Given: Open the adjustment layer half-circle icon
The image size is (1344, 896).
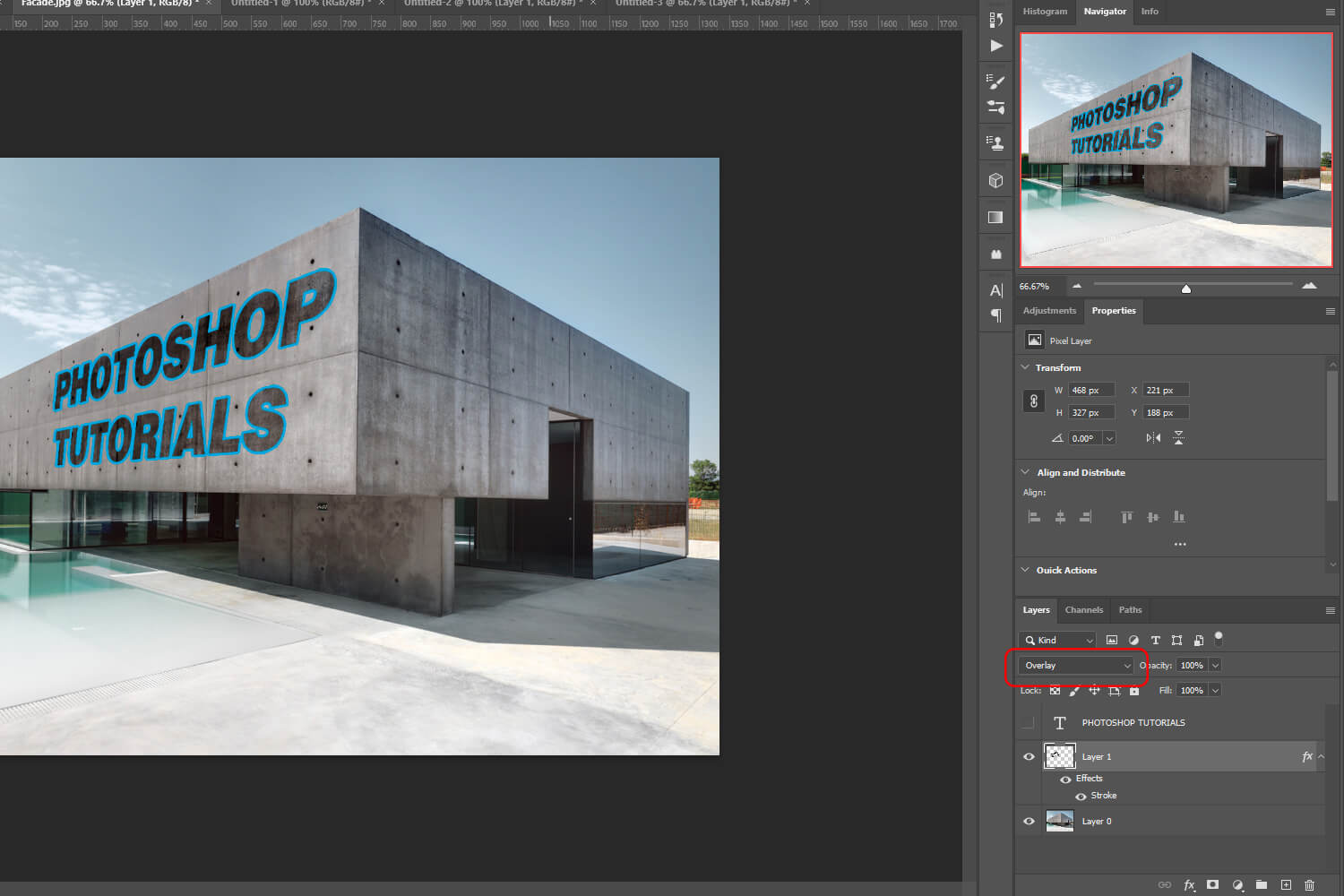Looking at the screenshot, I should pos(1236,885).
